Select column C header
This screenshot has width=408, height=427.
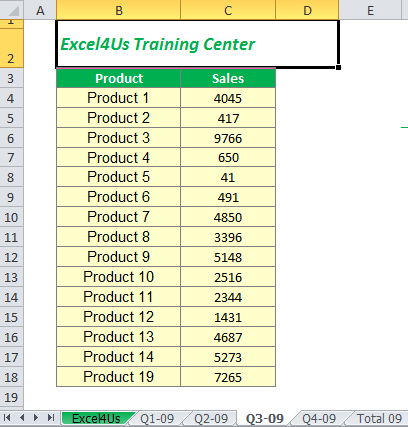point(228,10)
